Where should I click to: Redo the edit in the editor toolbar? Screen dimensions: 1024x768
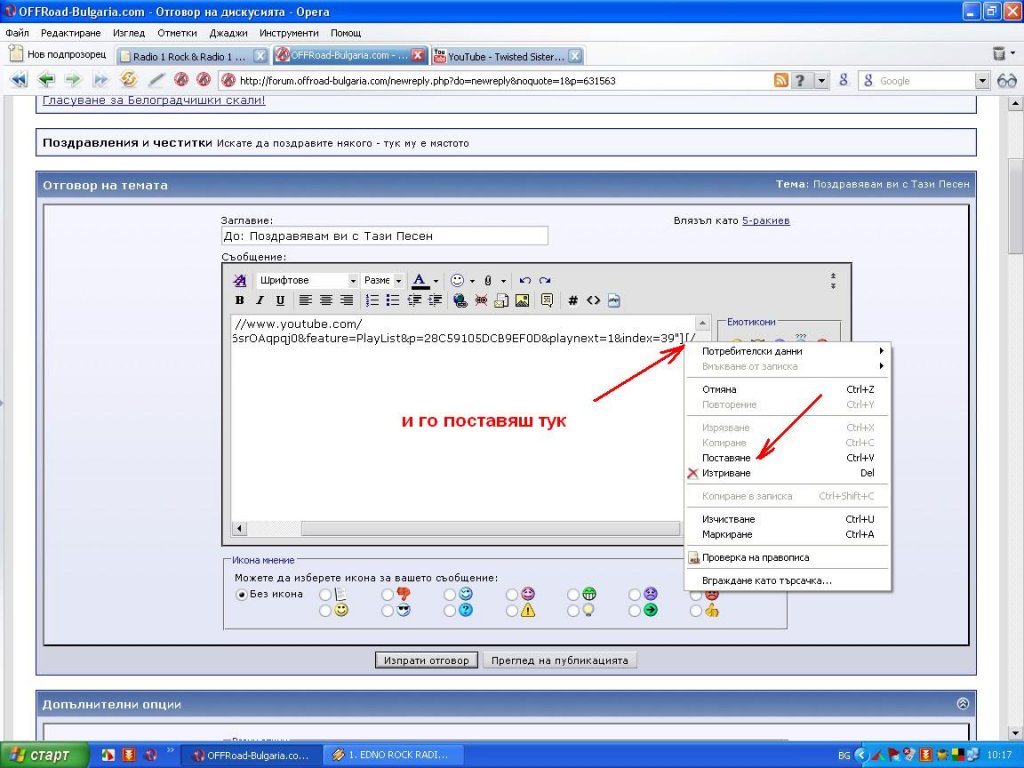(545, 280)
